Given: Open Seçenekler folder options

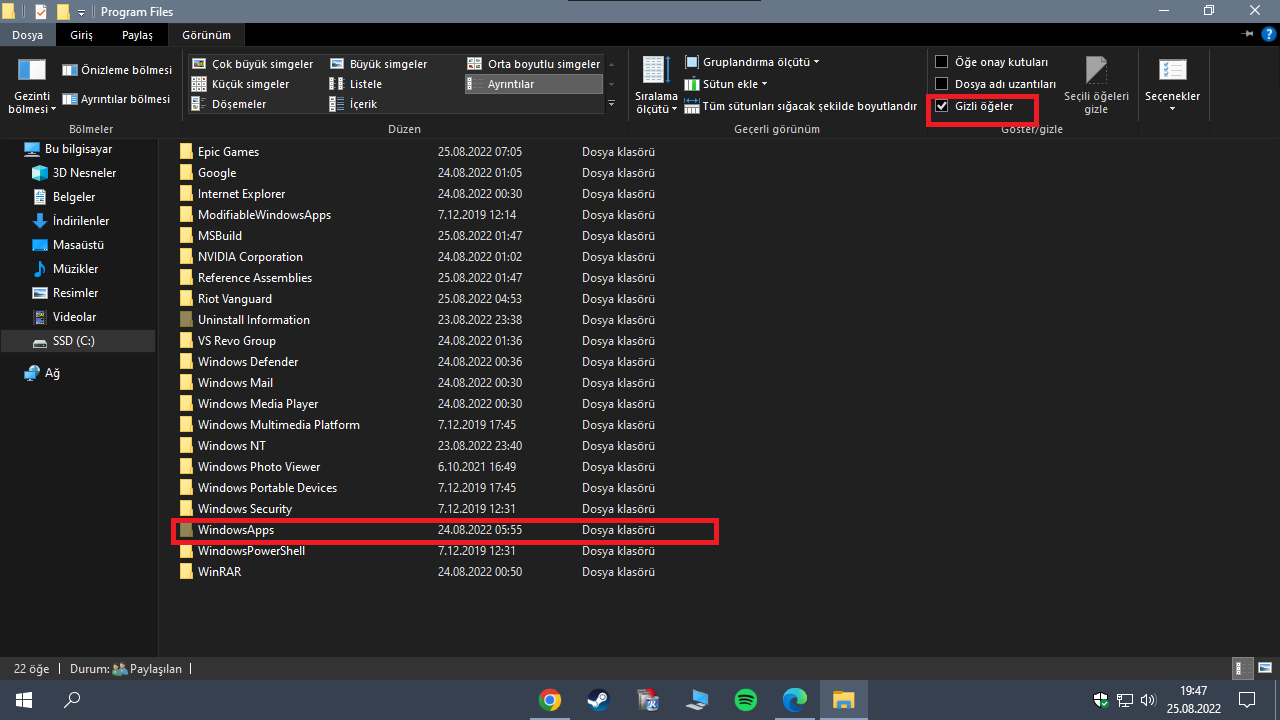Looking at the screenshot, I should click(1172, 85).
